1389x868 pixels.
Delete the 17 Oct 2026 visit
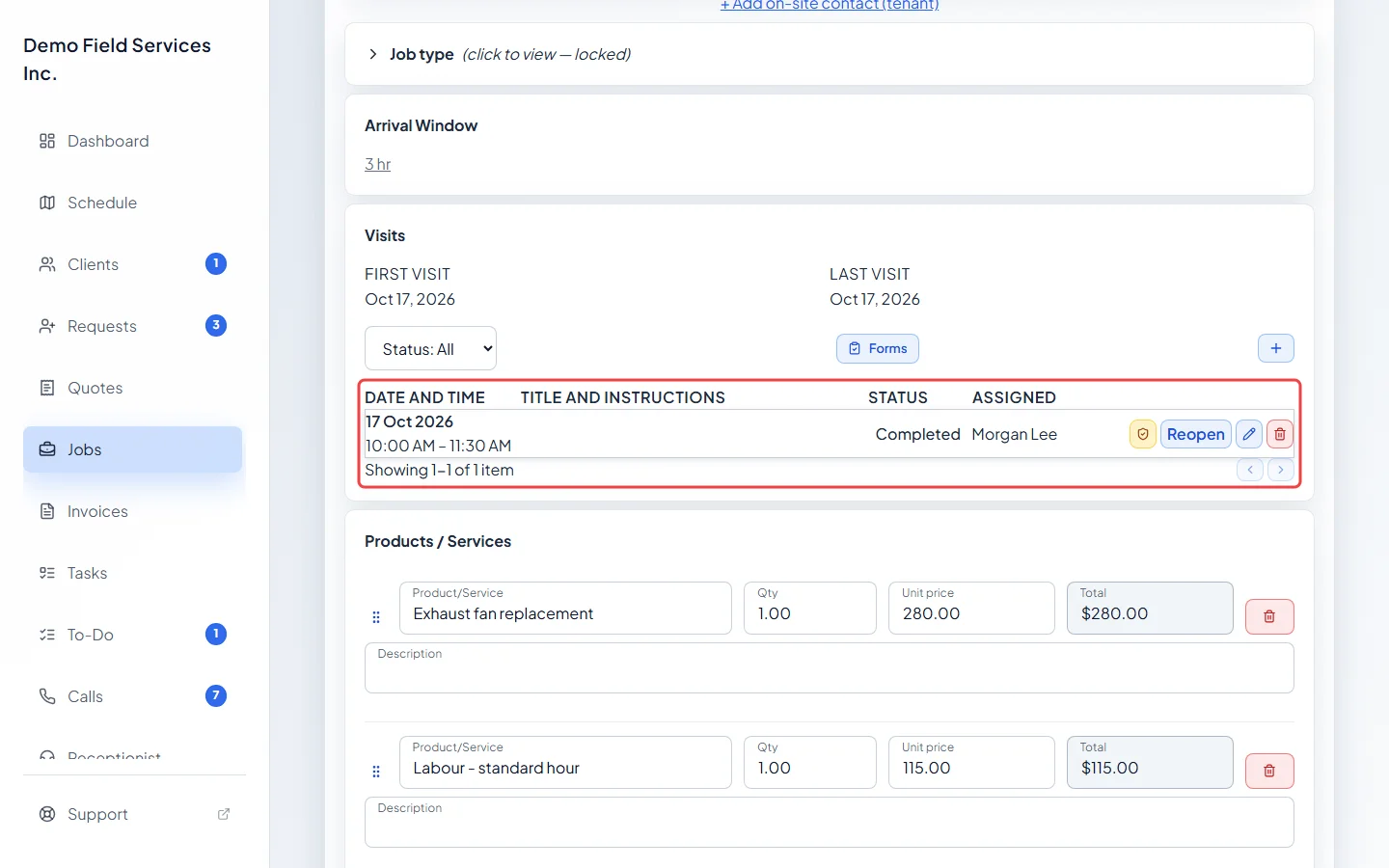click(x=1280, y=434)
